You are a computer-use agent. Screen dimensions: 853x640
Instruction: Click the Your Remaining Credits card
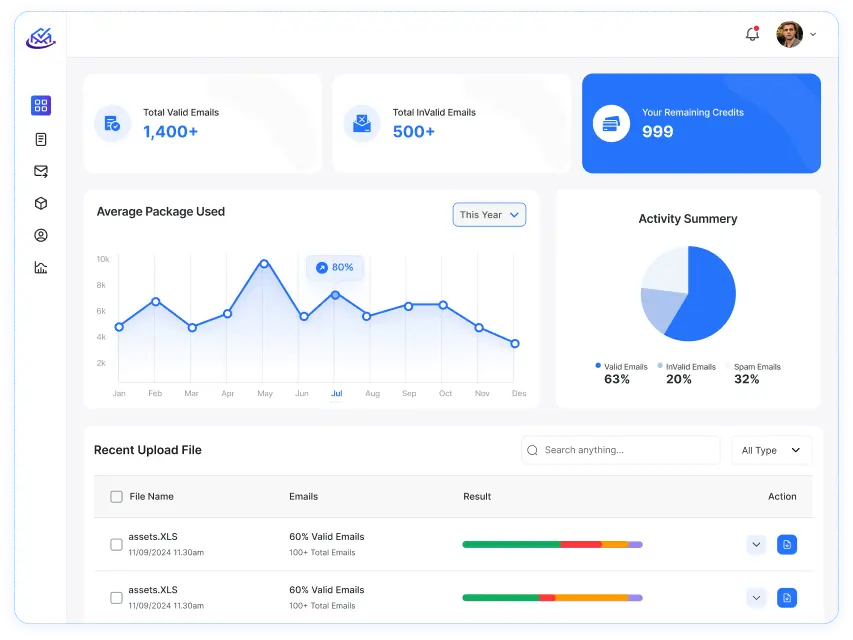pyautogui.click(x=701, y=123)
